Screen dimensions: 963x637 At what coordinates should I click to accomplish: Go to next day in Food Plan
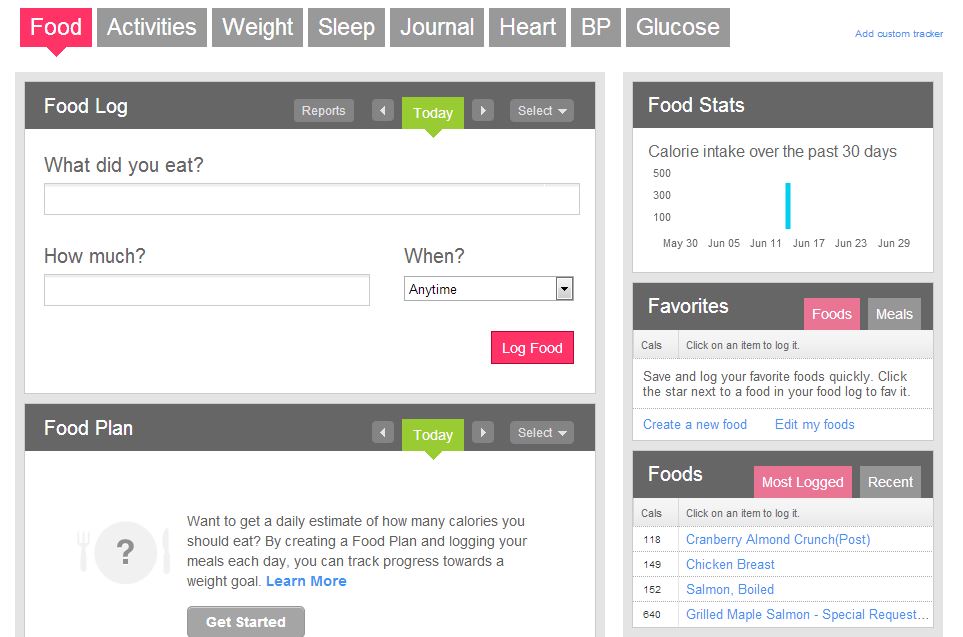483,433
